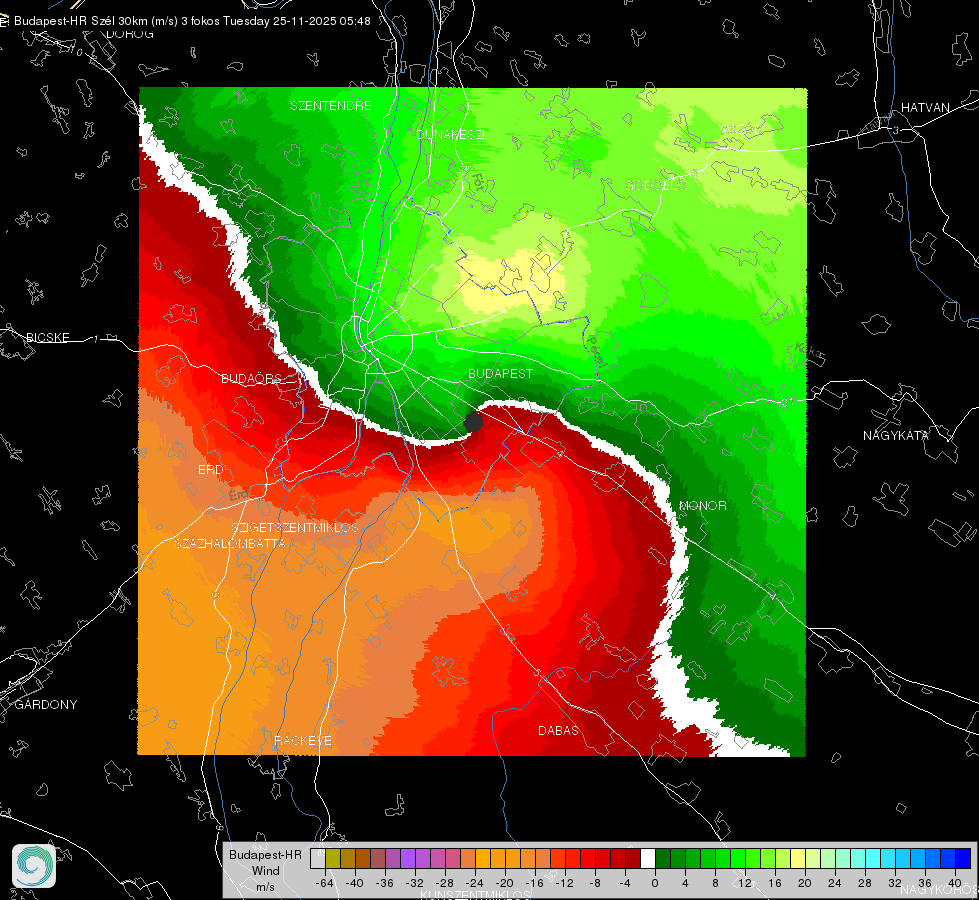Click the DOROG map label
The height and width of the screenshot is (900, 979).
130,34
